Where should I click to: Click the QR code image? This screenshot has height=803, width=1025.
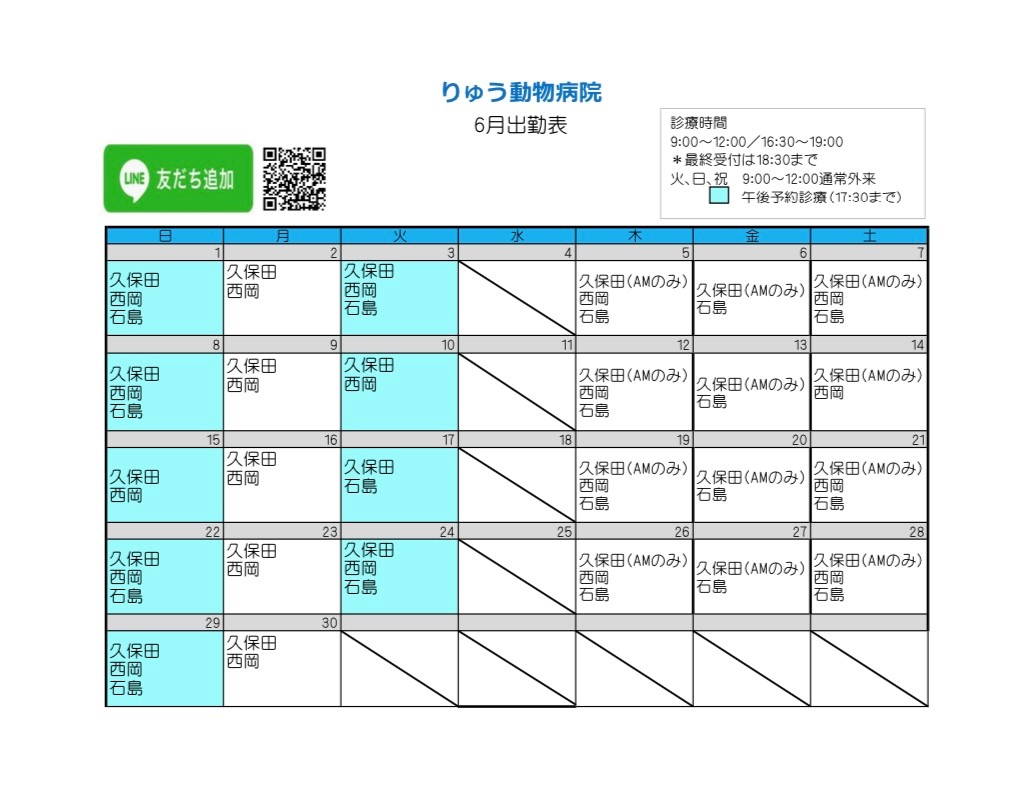[294, 179]
